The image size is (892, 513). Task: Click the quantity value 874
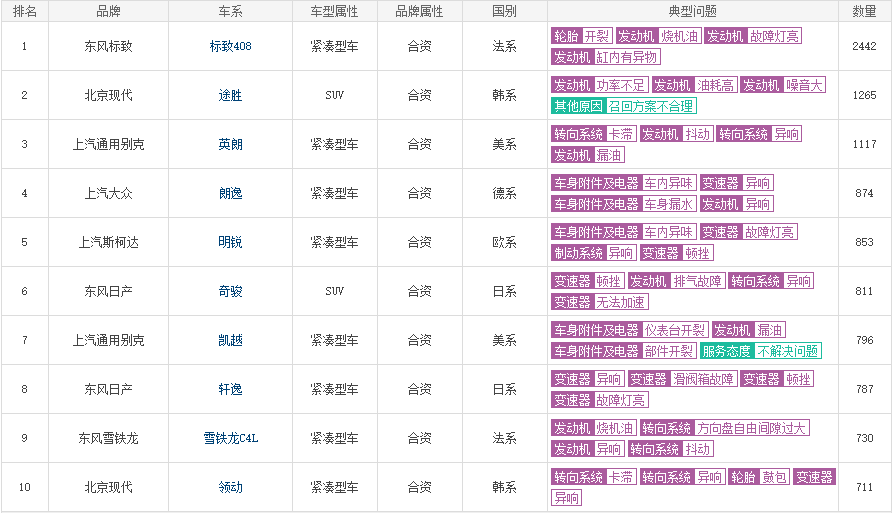(x=864, y=193)
